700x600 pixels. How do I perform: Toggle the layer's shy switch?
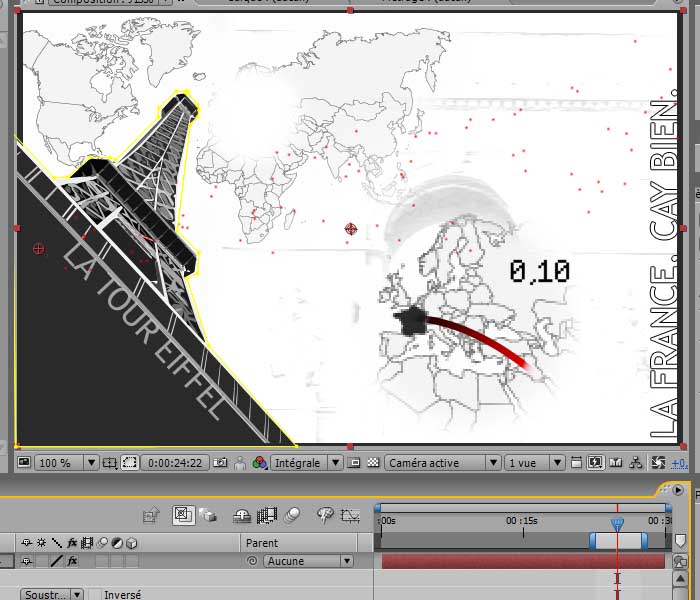pyautogui.click(x=26, y=561)
